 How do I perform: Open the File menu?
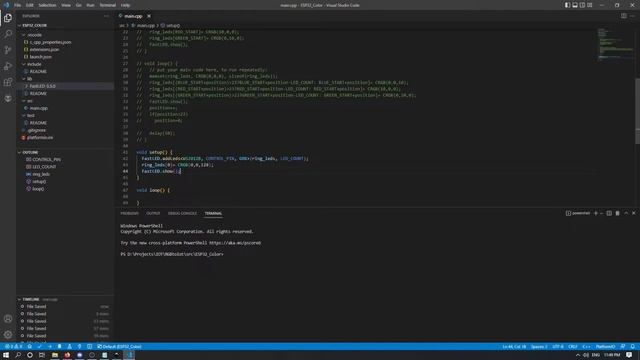(18, 5)
